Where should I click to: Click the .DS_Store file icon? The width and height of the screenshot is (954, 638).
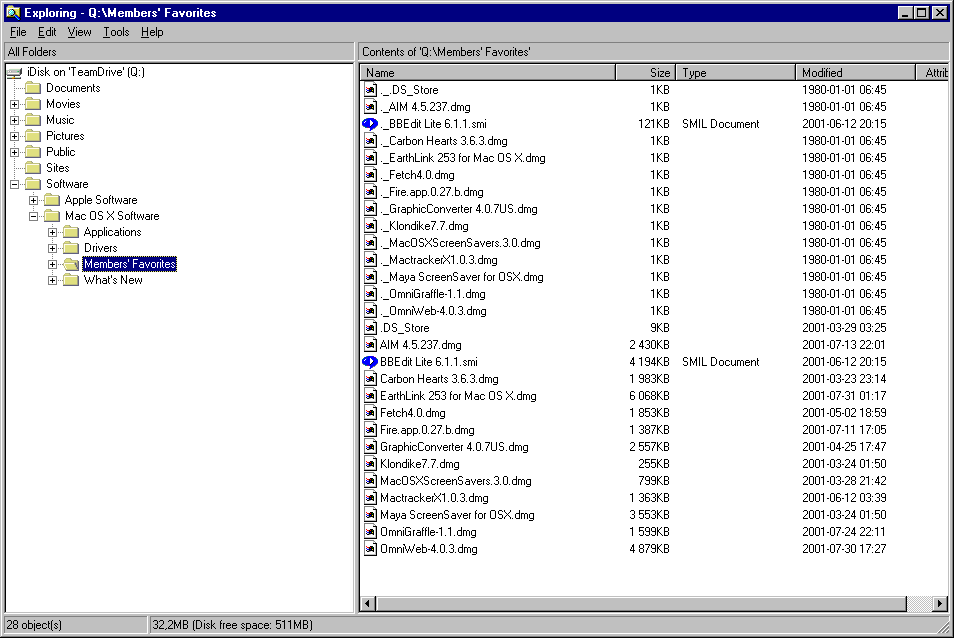pos(370,328)
